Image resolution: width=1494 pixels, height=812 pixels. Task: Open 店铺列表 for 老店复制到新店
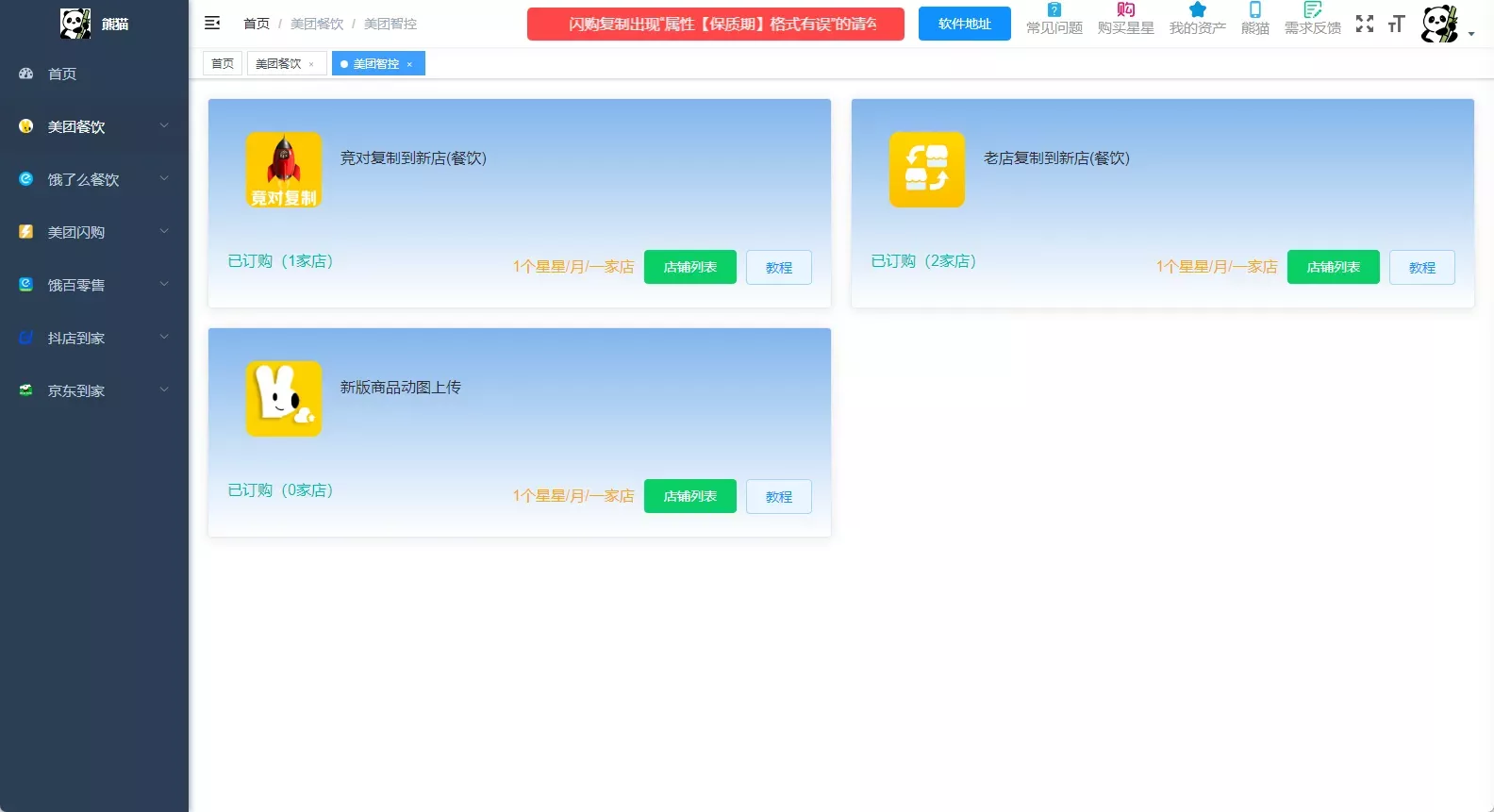coord(1334,267)
